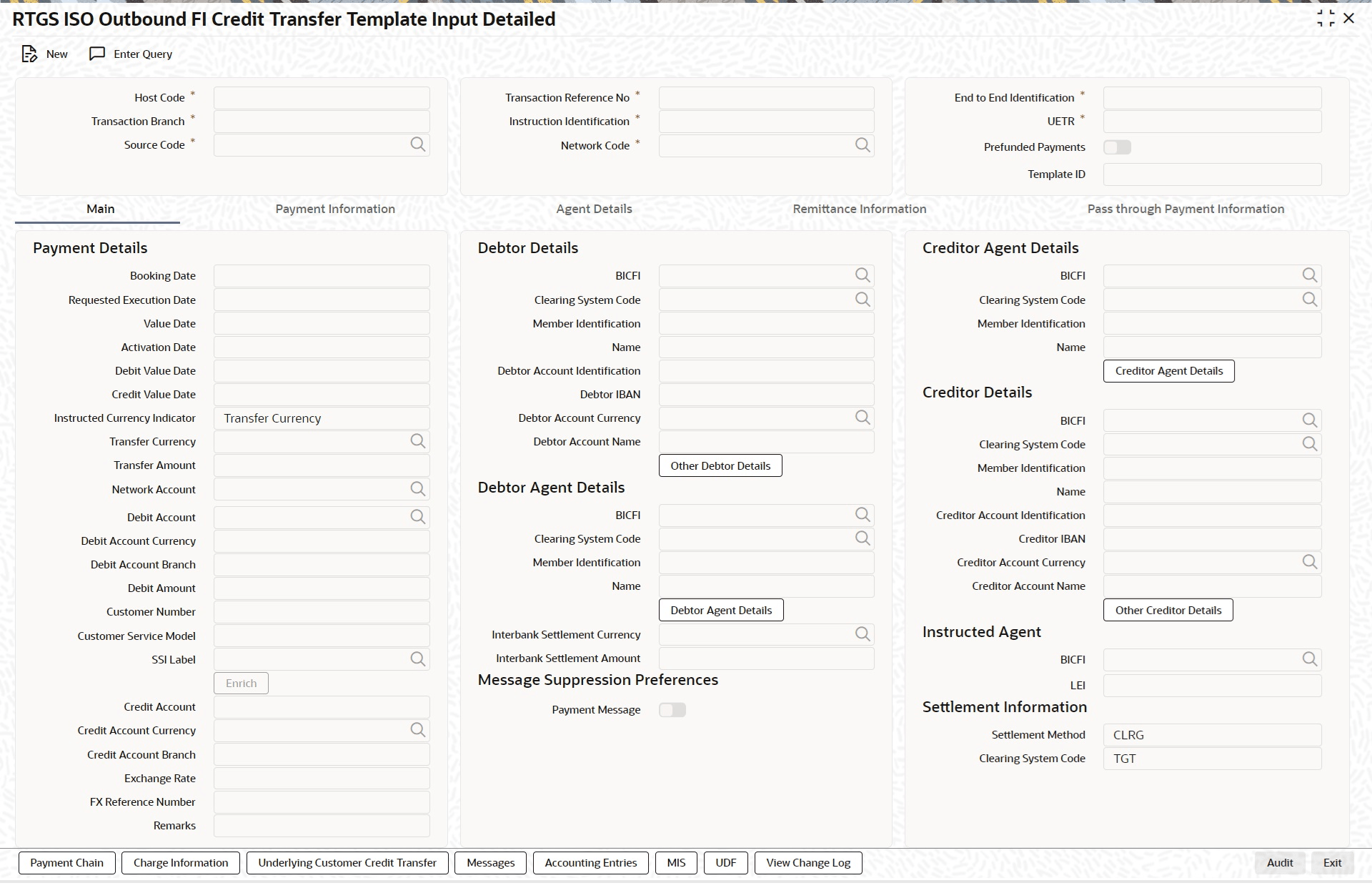Image resolution: width=1372 pixels, height=888 pixels.
Task: Open Accounting Entries button
Action: 590,863
